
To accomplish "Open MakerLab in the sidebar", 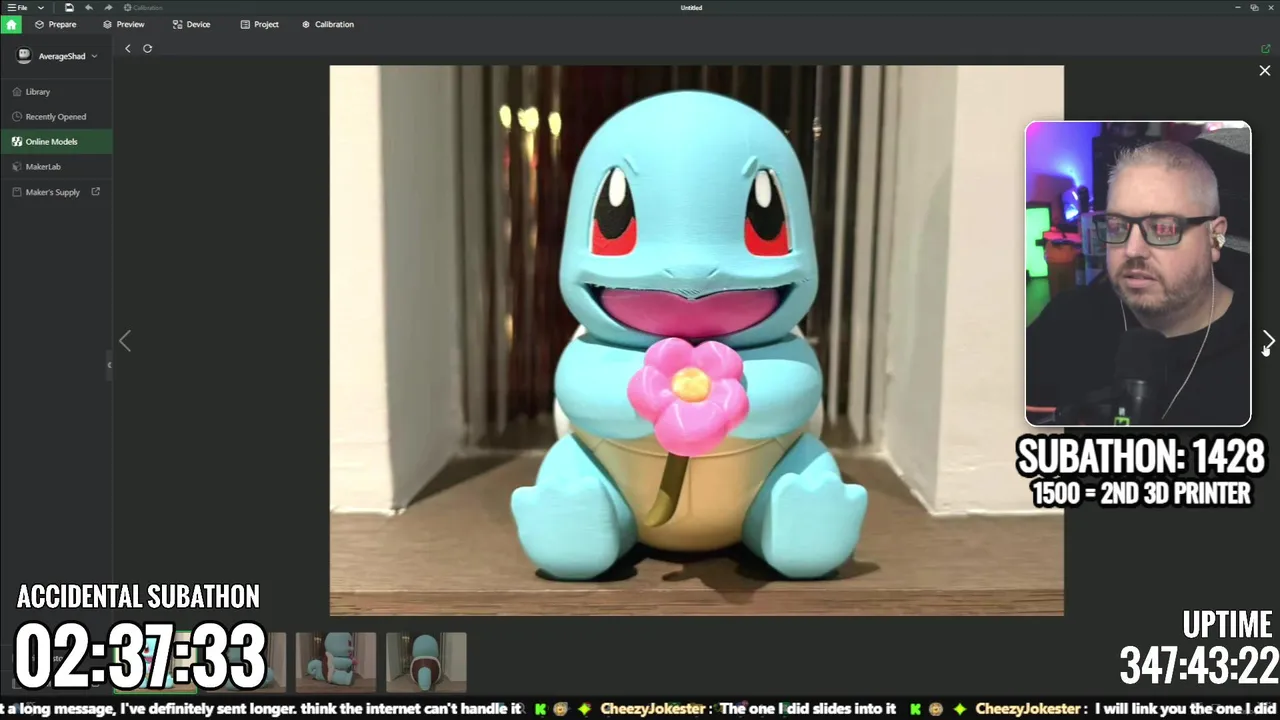I will (56, 166).
